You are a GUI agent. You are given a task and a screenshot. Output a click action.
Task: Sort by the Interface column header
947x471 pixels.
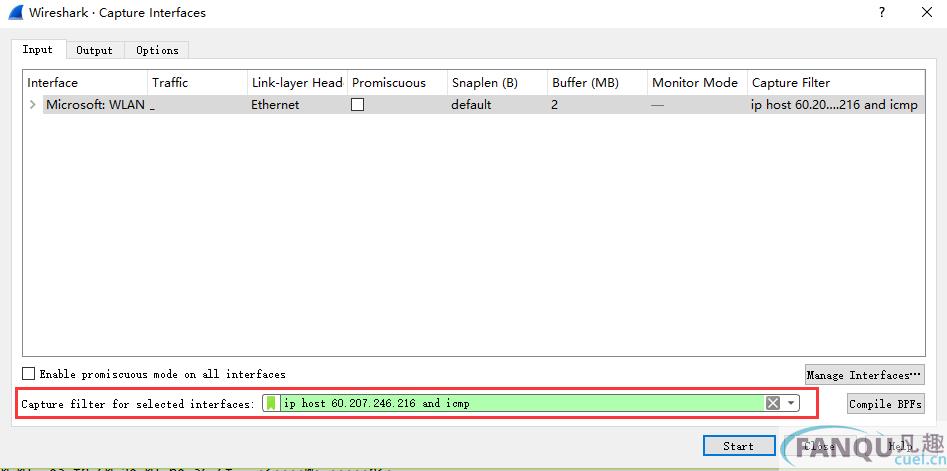(x=85, y=83)
